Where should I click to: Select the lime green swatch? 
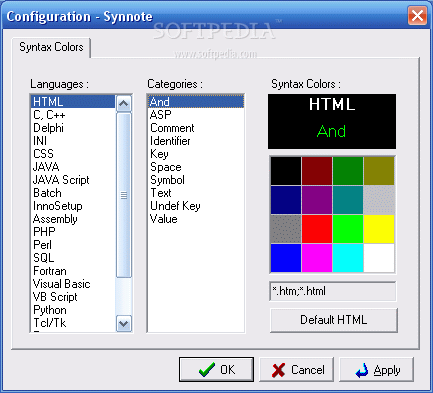348,229
